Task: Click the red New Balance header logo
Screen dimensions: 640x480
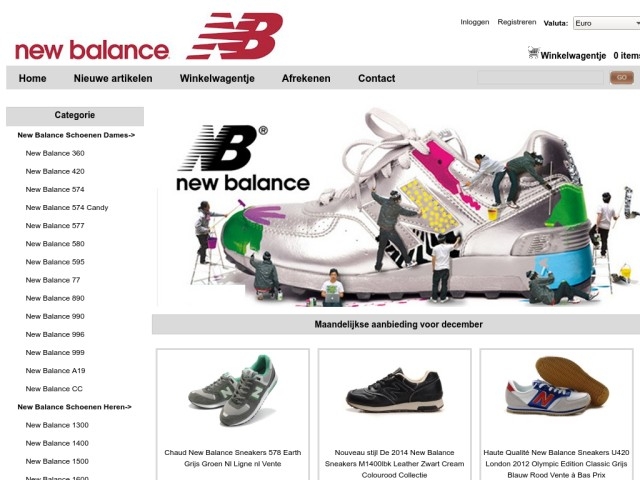Action: pyautogui.click(x=149, y=36)
